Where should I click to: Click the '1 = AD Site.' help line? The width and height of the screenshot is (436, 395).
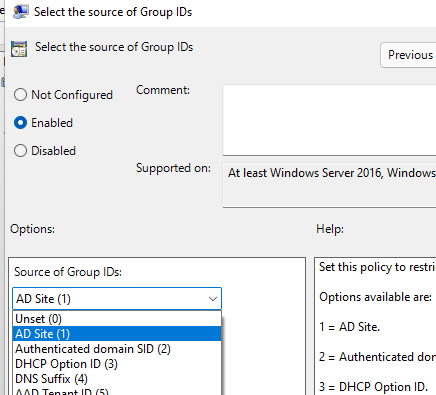point(349,327)
